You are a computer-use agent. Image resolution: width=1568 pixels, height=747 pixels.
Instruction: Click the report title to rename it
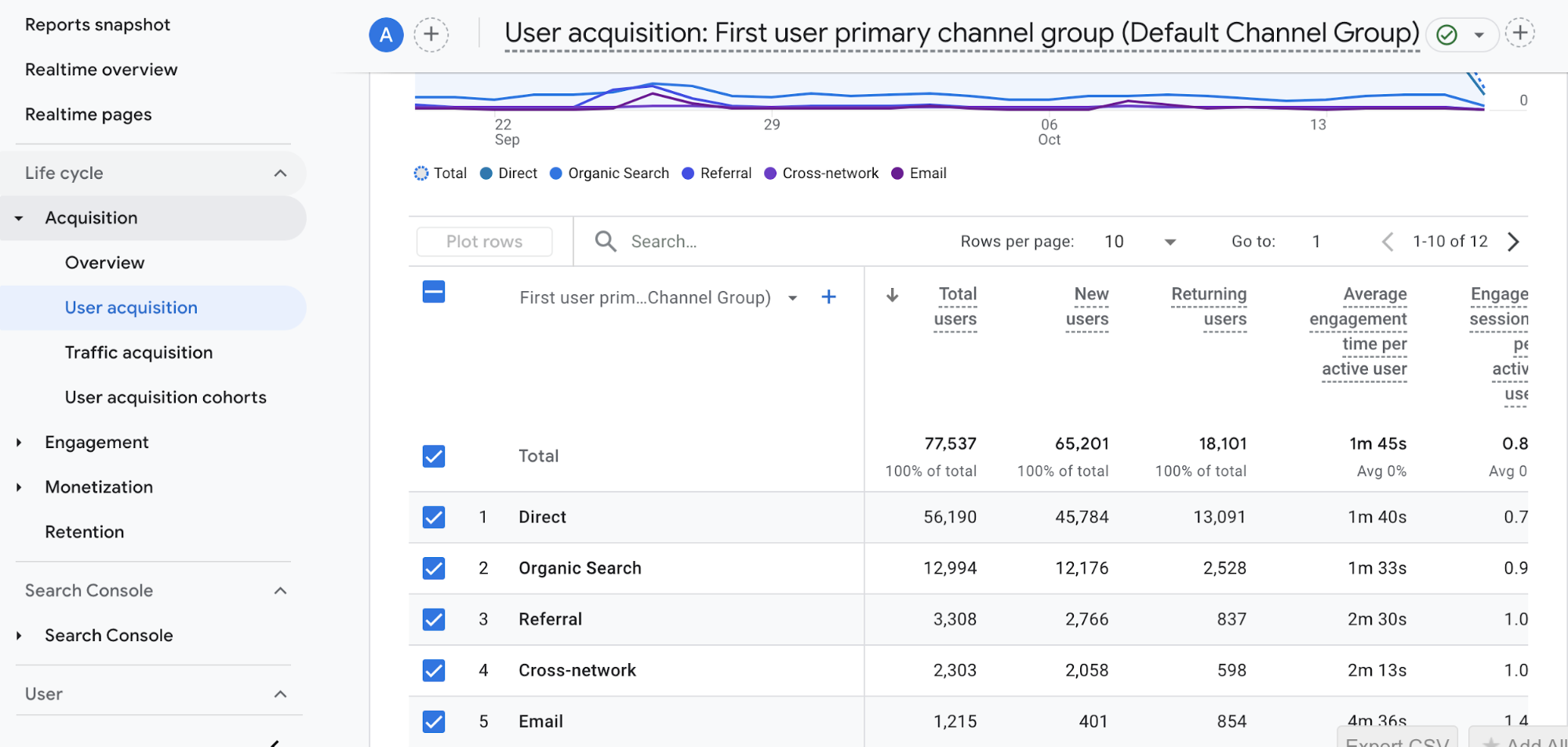point(962,33)
